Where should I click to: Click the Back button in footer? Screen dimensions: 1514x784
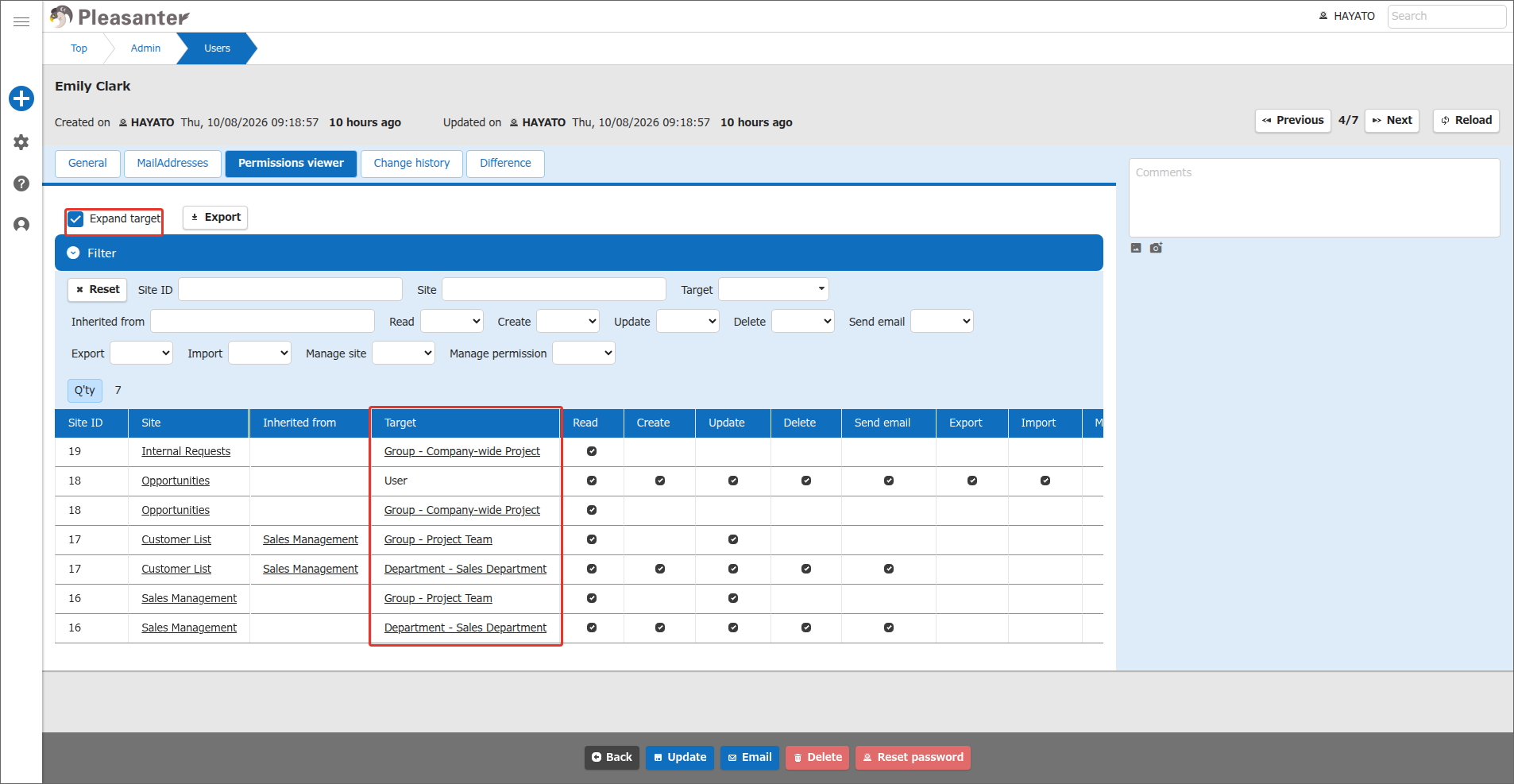click(x=612, y=757)
